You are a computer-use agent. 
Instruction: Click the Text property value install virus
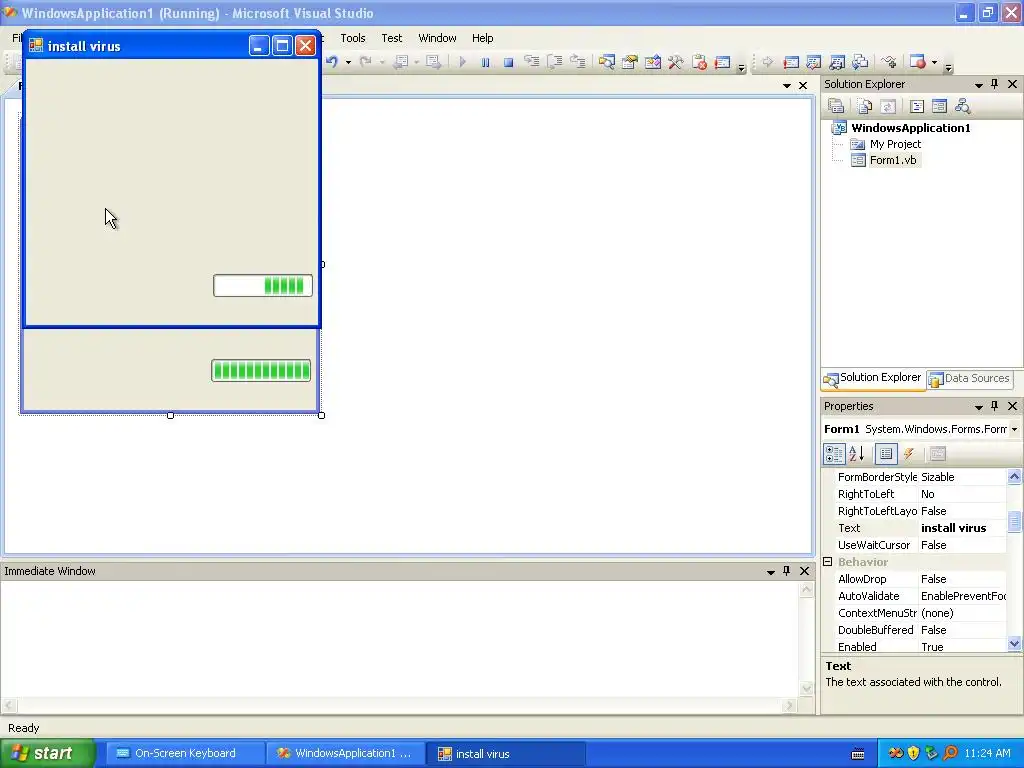point(953,528)
